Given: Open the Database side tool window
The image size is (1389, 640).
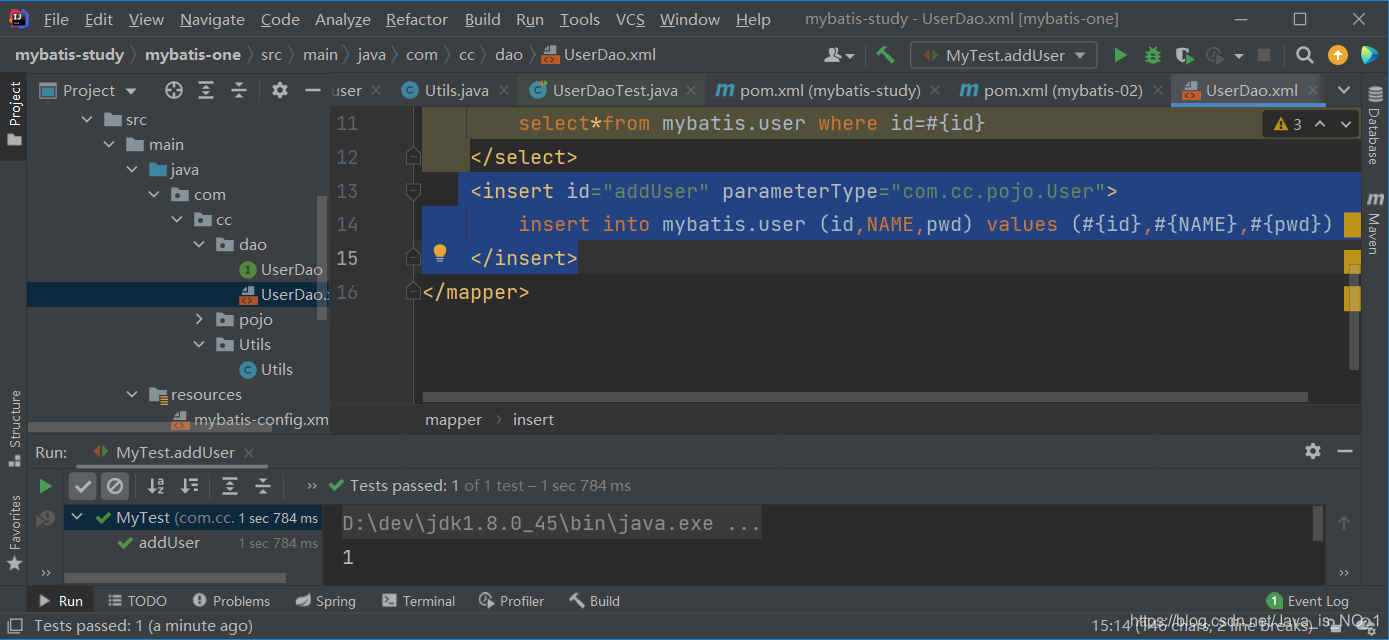Looking at the screenshot, I should (x=1373, y=124).
